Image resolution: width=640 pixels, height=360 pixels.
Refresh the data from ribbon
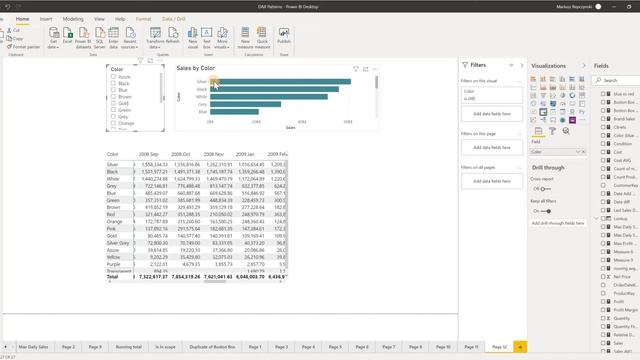(173, 36)
